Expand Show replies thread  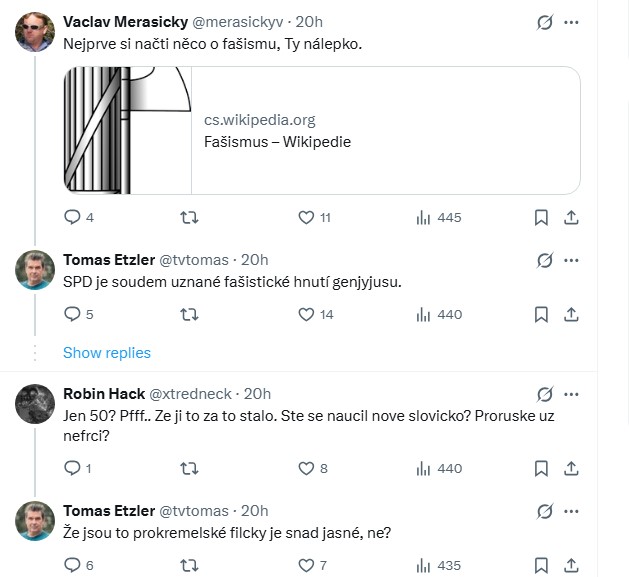pyautogui.click(x=107, y=352)
